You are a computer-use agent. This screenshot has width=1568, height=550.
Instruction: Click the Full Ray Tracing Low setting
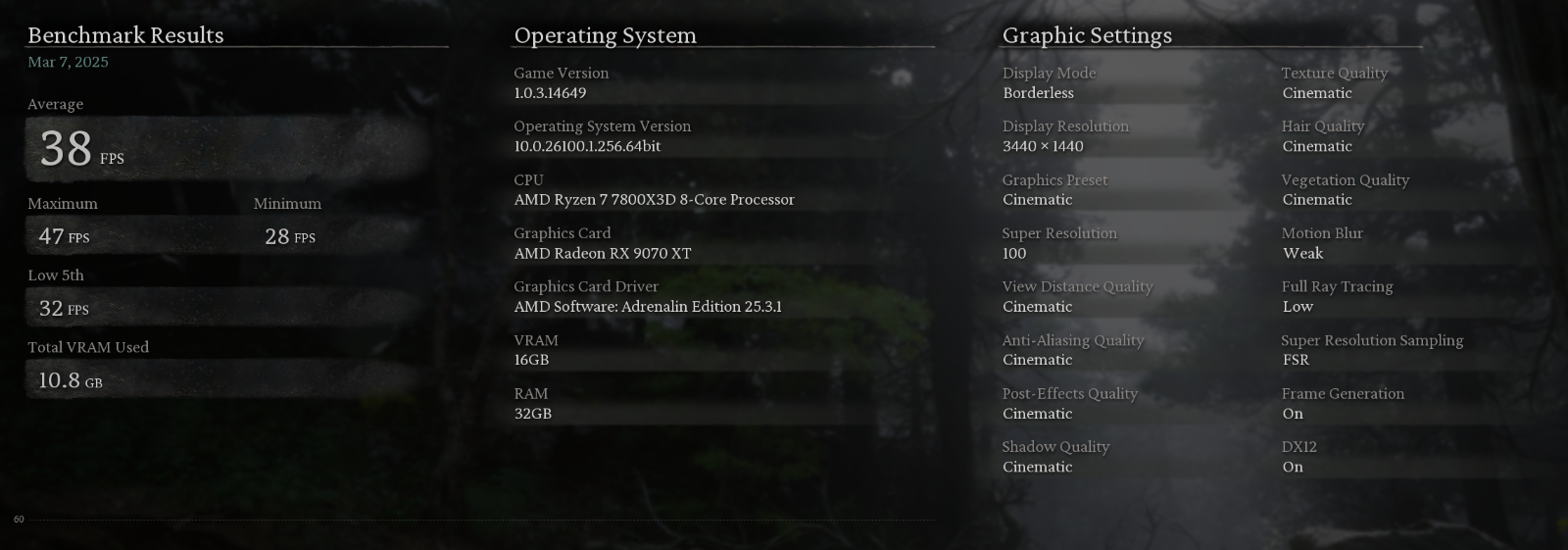pos(1298,307)
